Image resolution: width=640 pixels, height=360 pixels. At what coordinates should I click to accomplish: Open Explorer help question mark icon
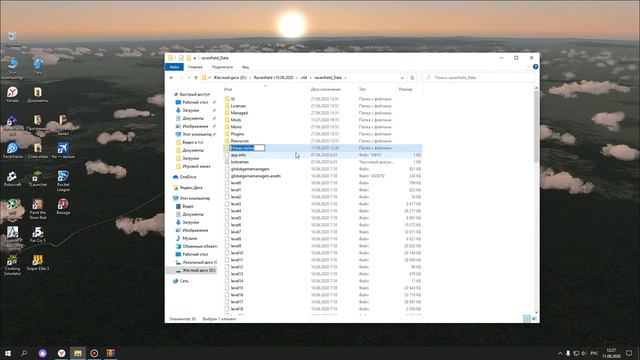point(535,67)
